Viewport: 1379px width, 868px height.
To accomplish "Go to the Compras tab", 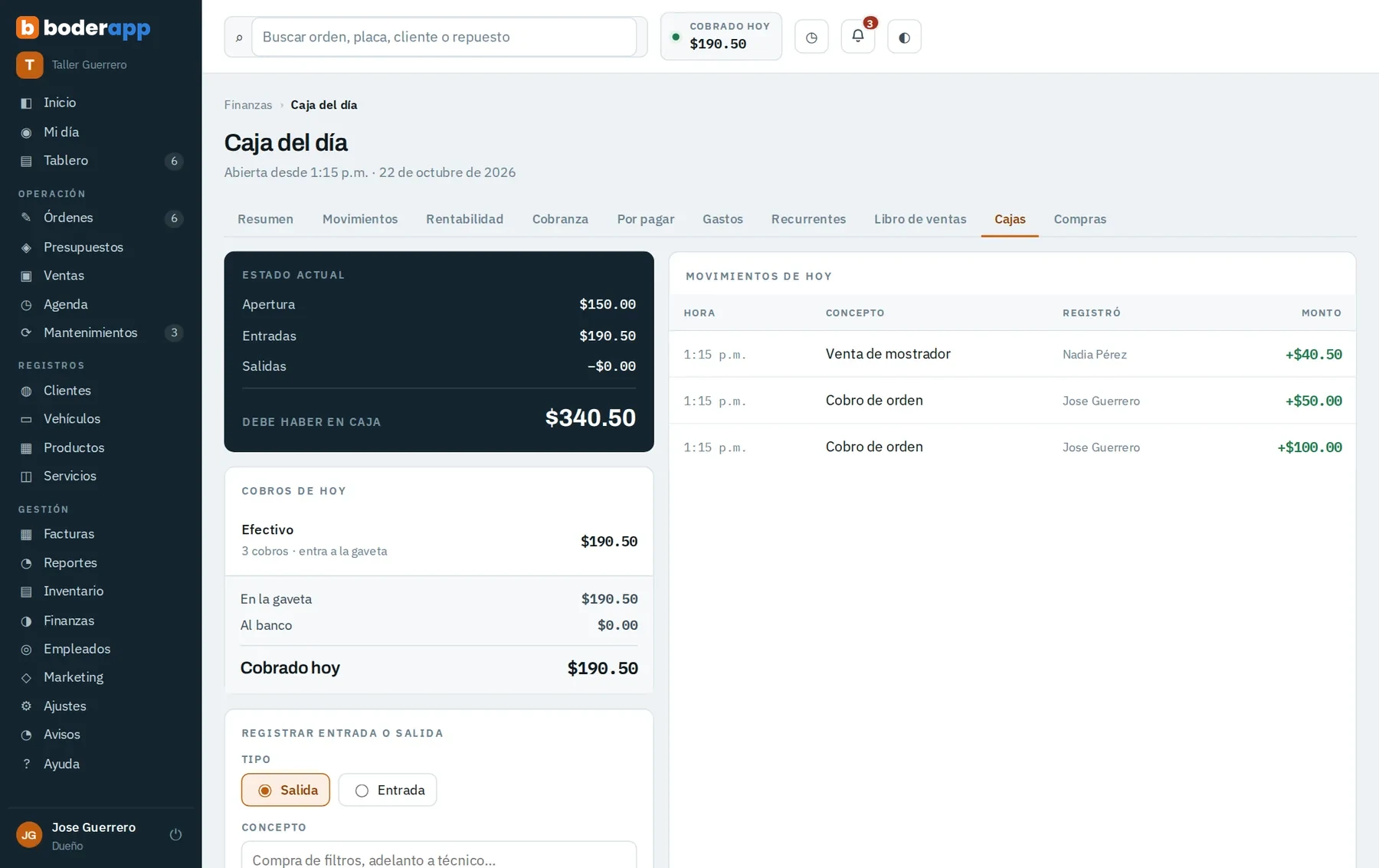I will click(1079, 219).
